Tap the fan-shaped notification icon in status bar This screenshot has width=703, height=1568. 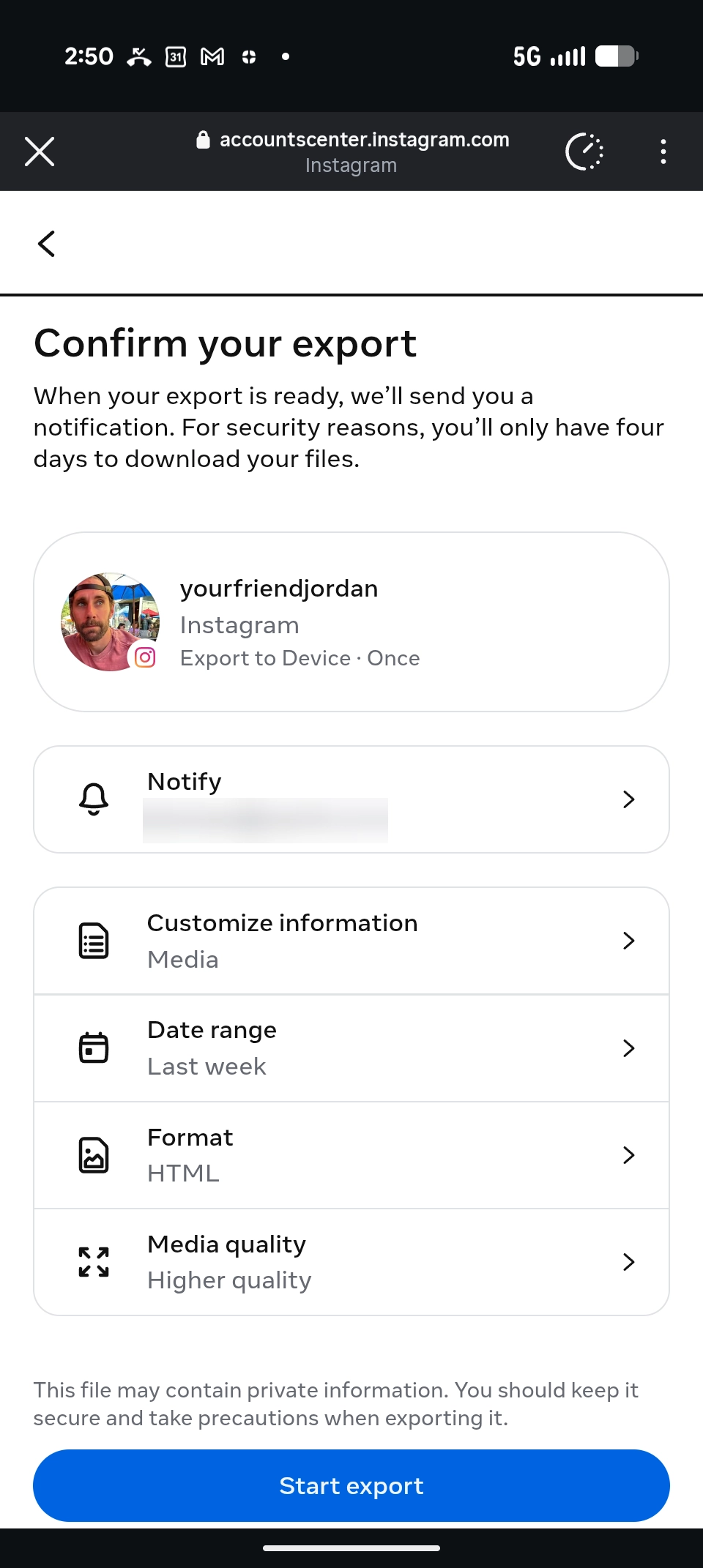[249, 56]
